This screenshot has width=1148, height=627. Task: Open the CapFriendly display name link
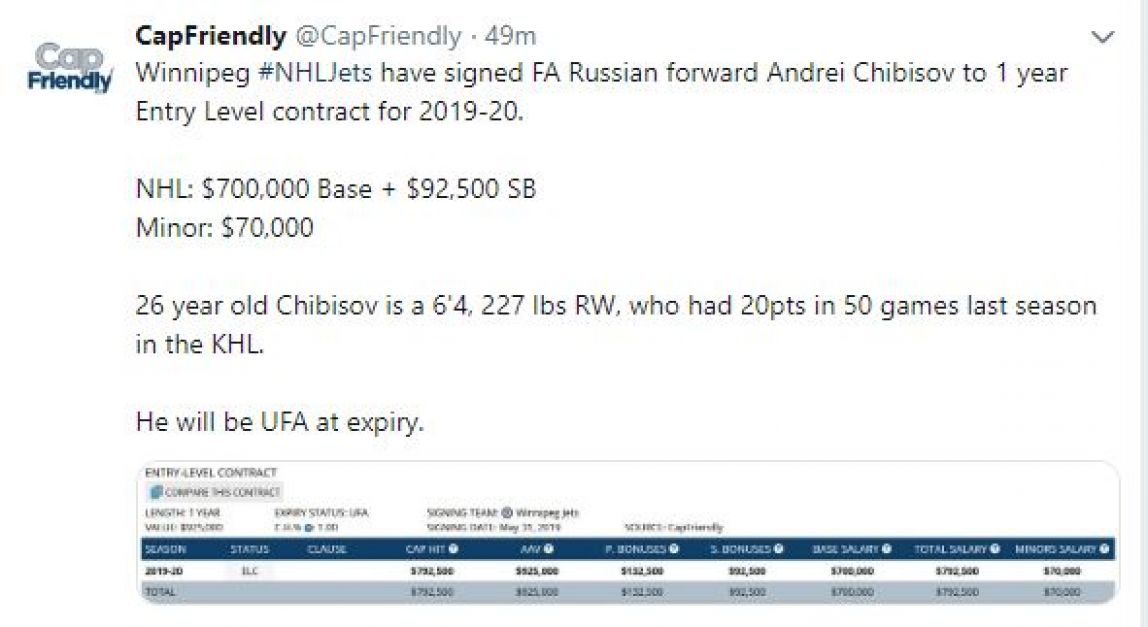(x=211, y=35)
